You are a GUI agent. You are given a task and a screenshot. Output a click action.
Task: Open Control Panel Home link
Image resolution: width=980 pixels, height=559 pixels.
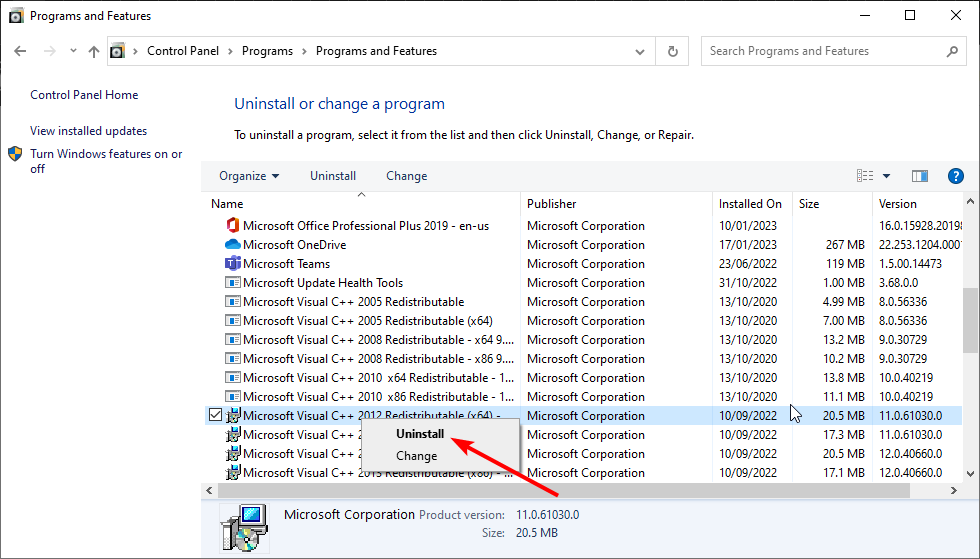coord(84,95)
